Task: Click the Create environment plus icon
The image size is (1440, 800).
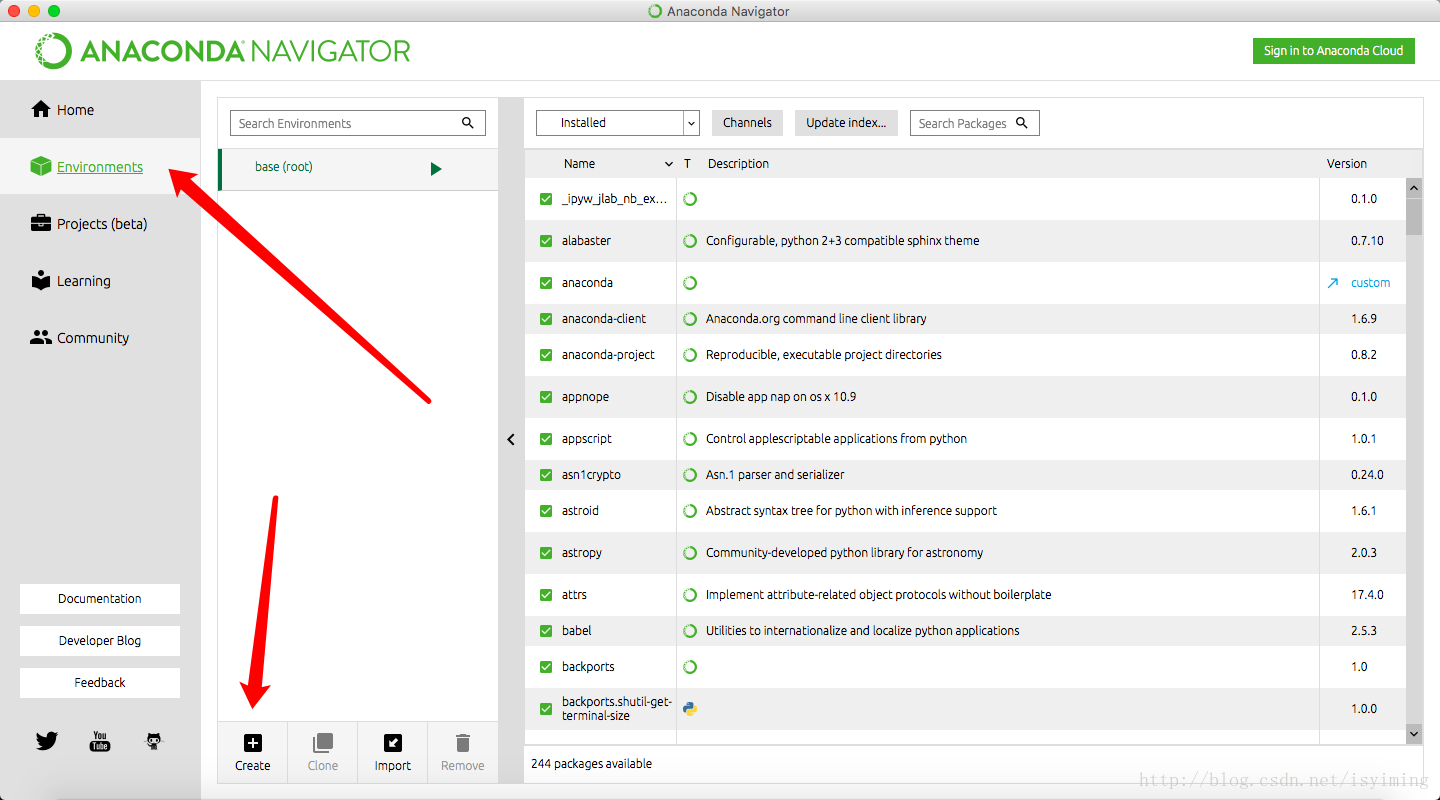Action: tap(253, 743)
